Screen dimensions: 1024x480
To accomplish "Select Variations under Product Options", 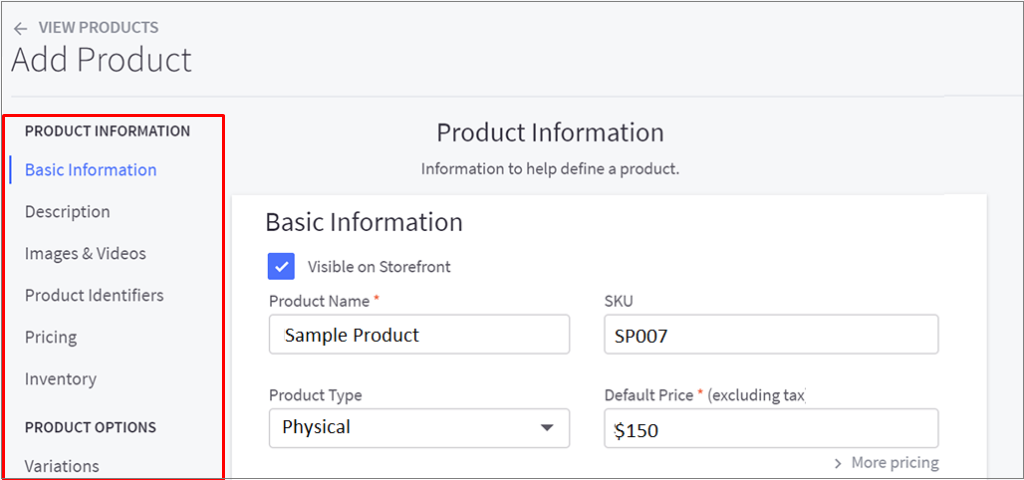I will pyautogui.click(x=62, y=466).
